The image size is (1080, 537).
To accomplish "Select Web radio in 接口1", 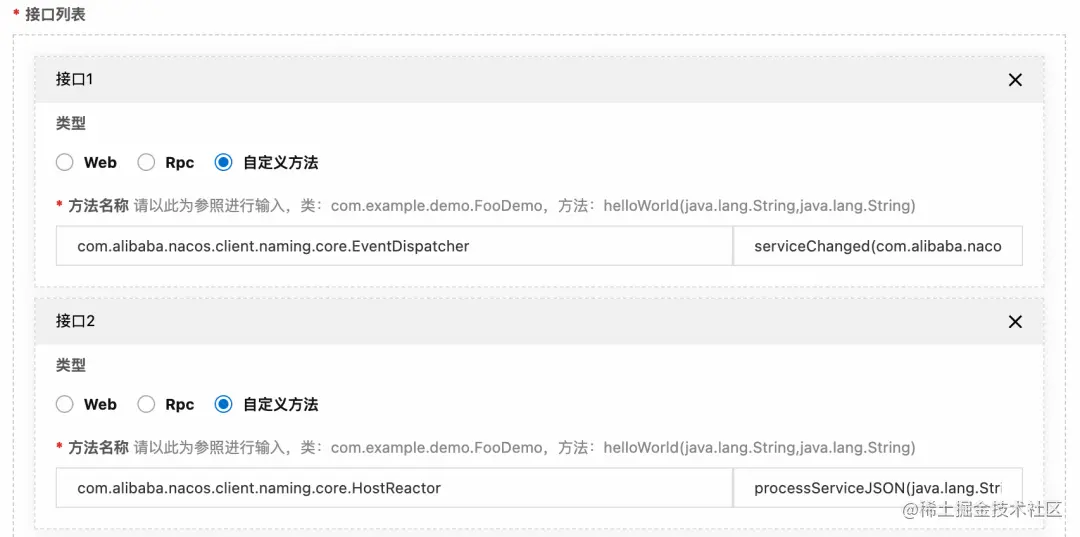I will (x=65, y=162).
